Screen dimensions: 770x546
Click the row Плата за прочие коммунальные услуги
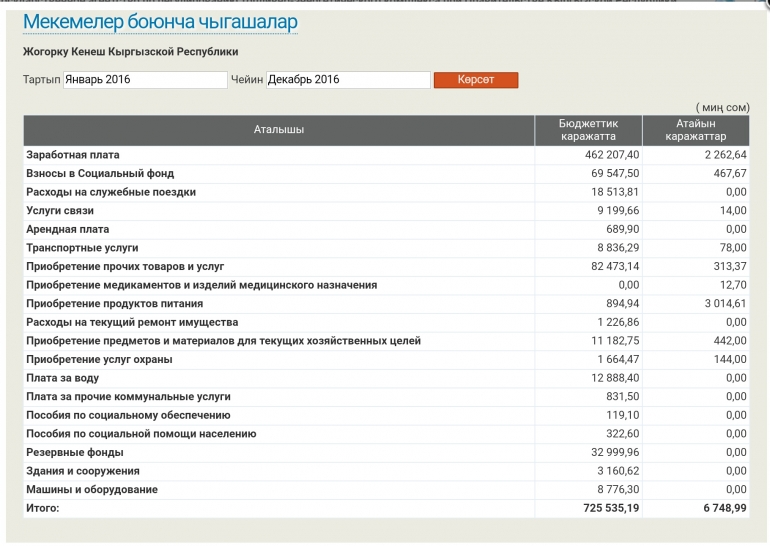pyautogui.click(x=386, y=397)
